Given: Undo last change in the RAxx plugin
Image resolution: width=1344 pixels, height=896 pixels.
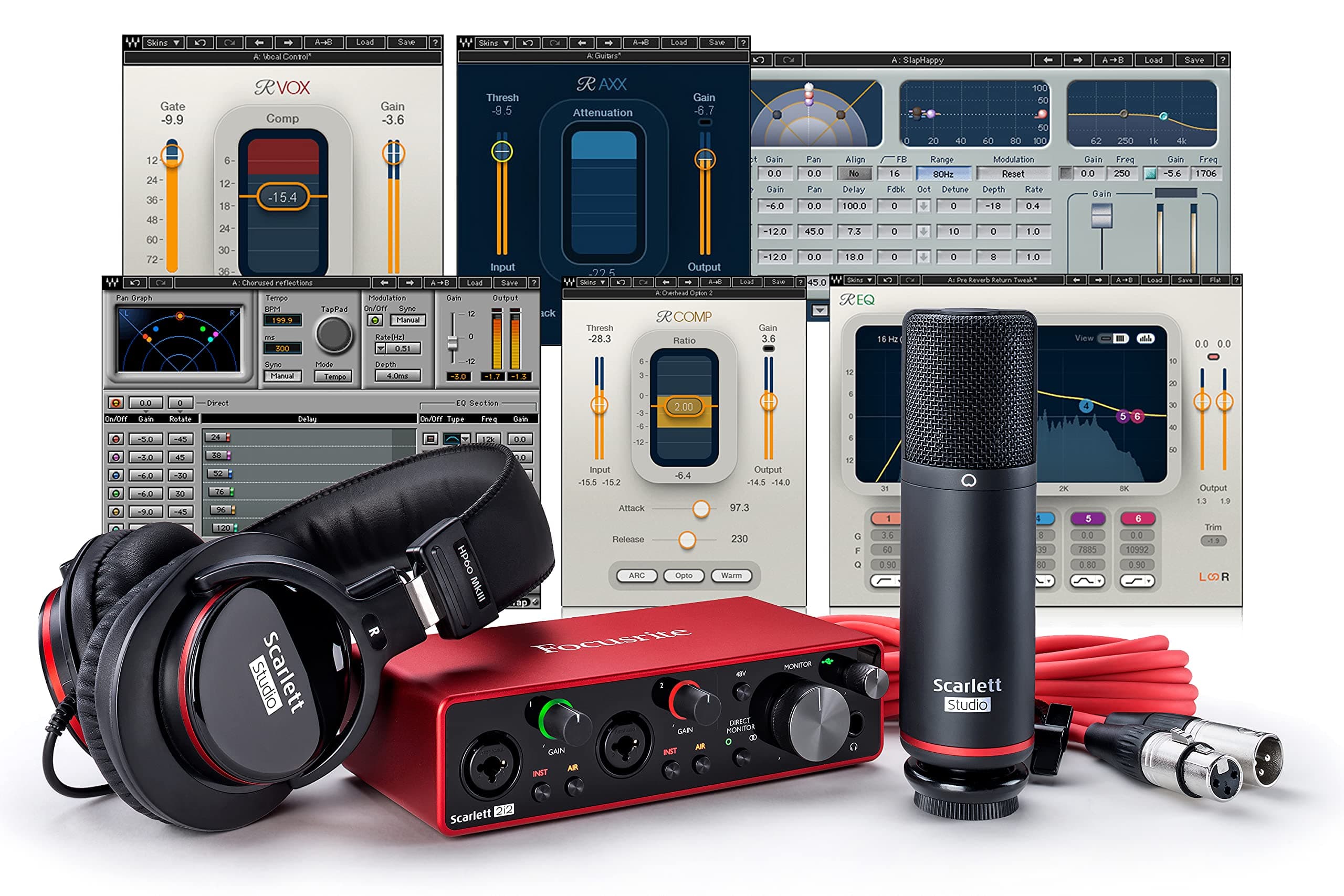Looking at the screenshot, I should 528,44.
